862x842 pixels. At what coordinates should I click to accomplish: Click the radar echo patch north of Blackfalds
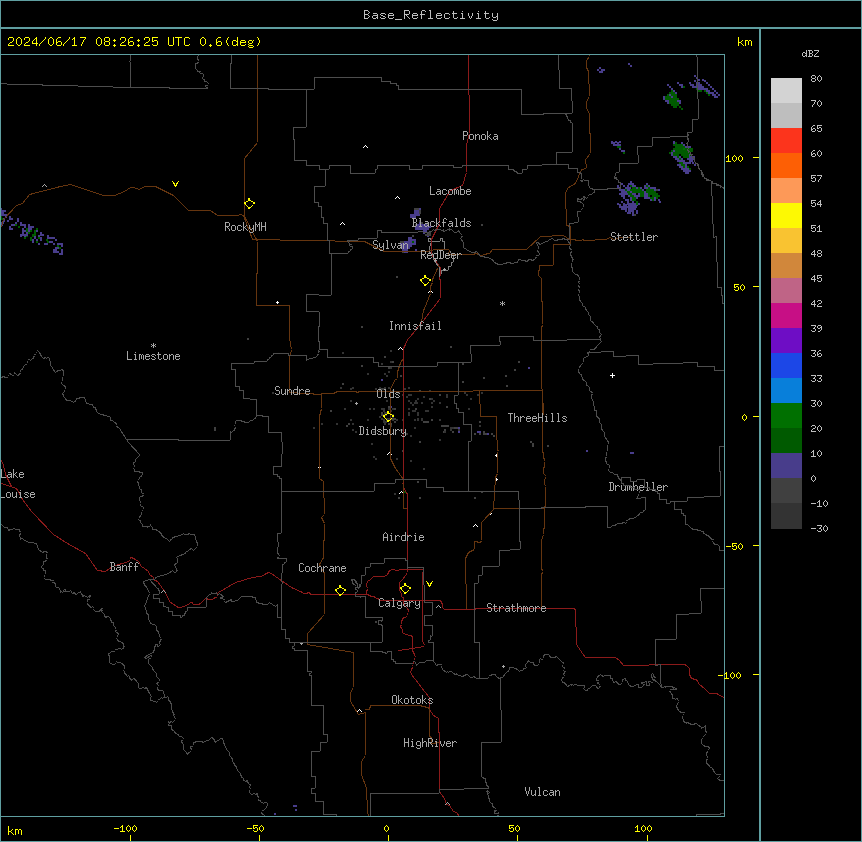(x=416, y=213)
